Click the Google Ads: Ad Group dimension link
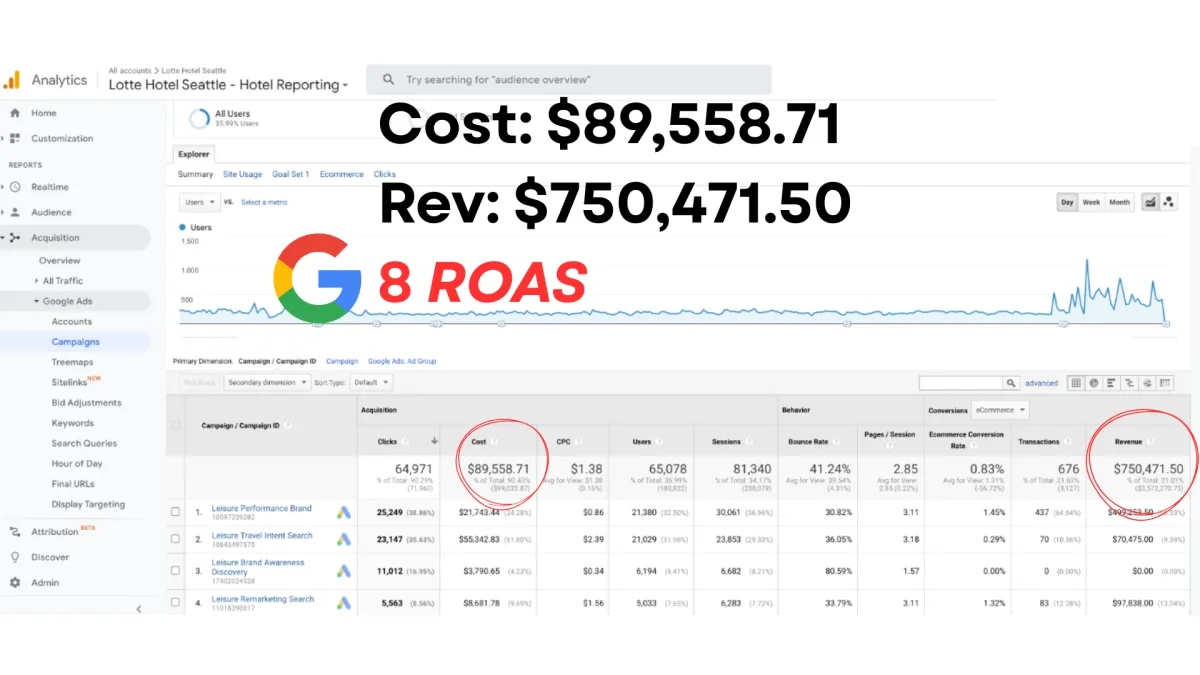Image resolution: width=1200 pixels, height=675 pixels. [x=402, y=361]
